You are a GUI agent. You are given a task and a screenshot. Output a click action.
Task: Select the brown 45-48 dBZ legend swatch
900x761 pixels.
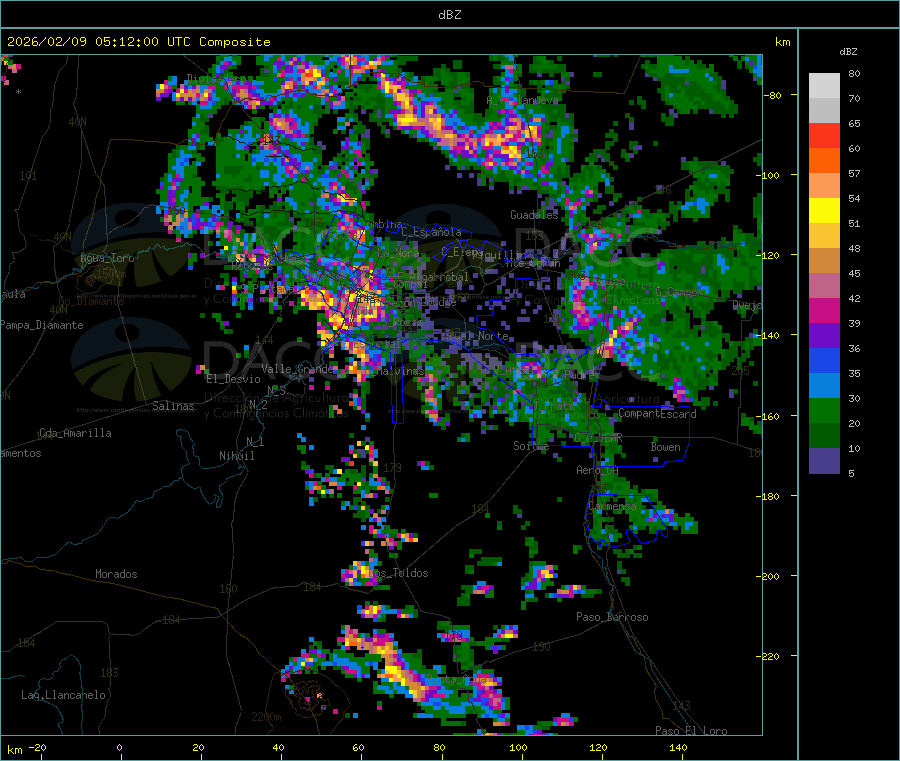click(824, 261)
